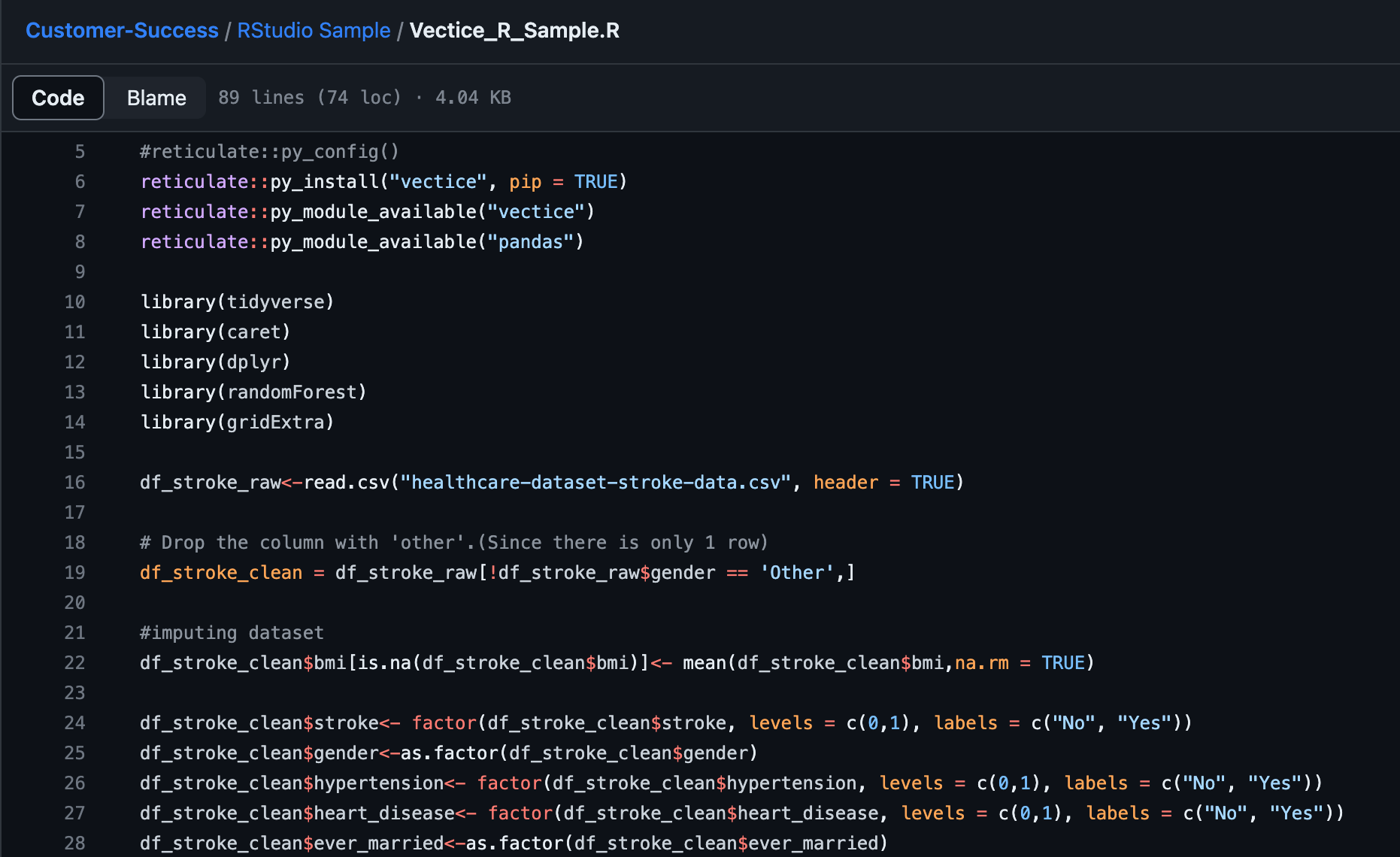The width and height of the screenshot is (1400, 857).
Task: Click the "healthcare-dataset-stroke-data.csv" string
Action: coord(595,483)
